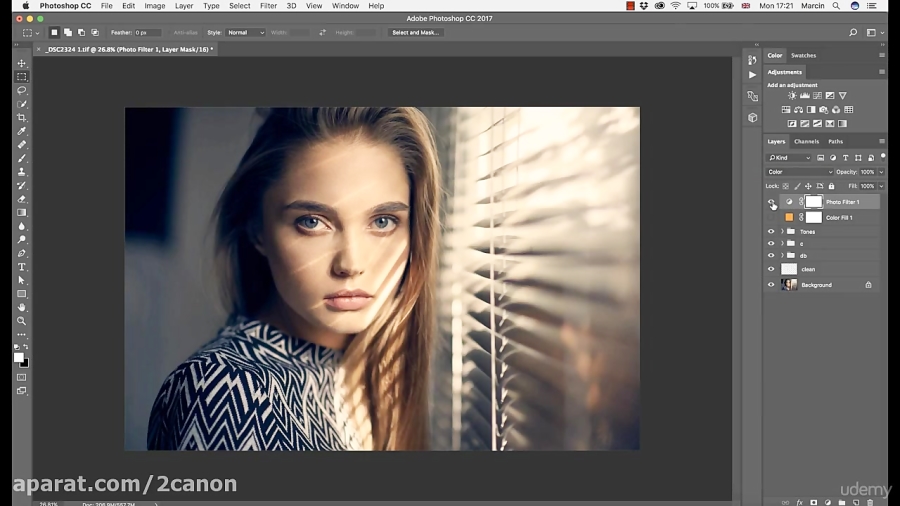Open the Filter menu
Viewport: 900px width, 506px height.
pyautogui.click(x=268, y=6)
